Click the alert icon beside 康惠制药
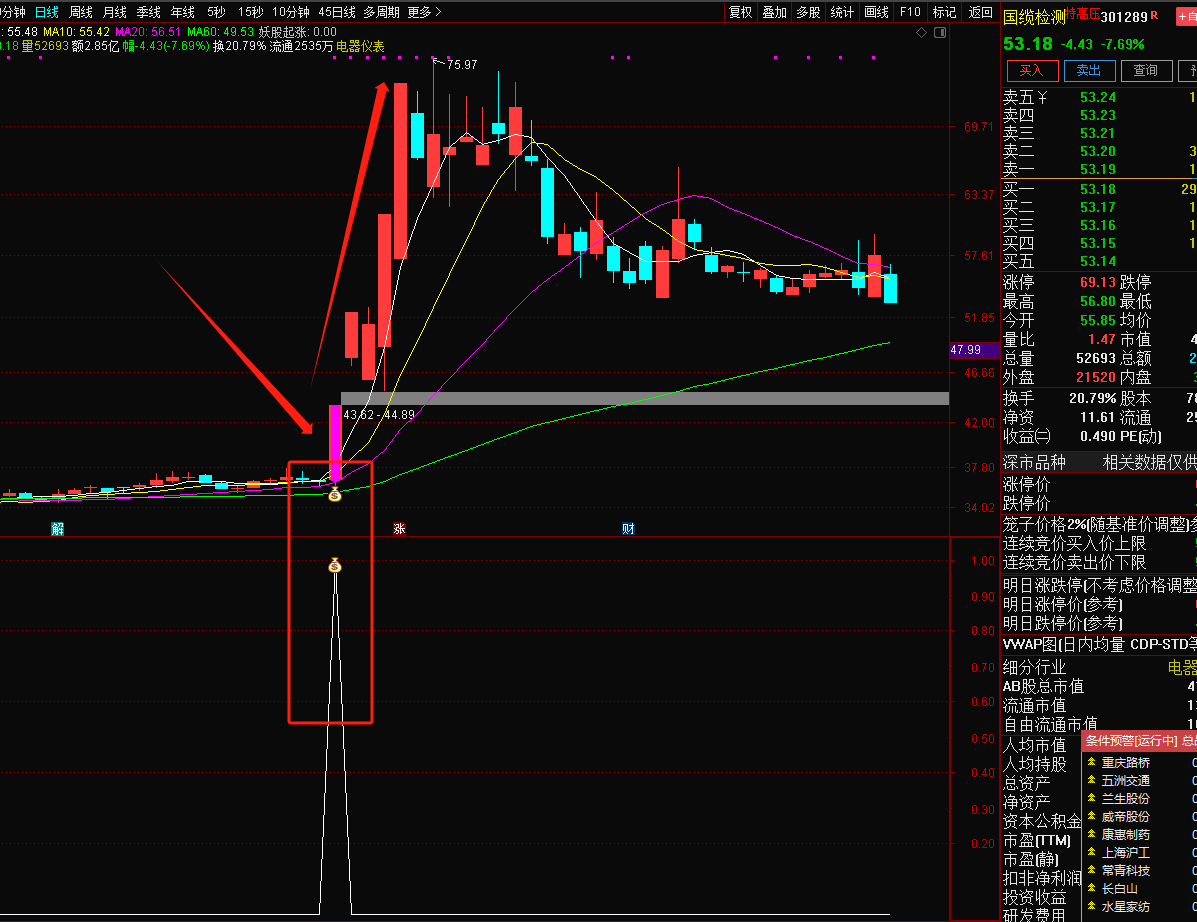The width and height of the screenshot is (1197, 922). pyautogui.click(x=1092, y=834)
